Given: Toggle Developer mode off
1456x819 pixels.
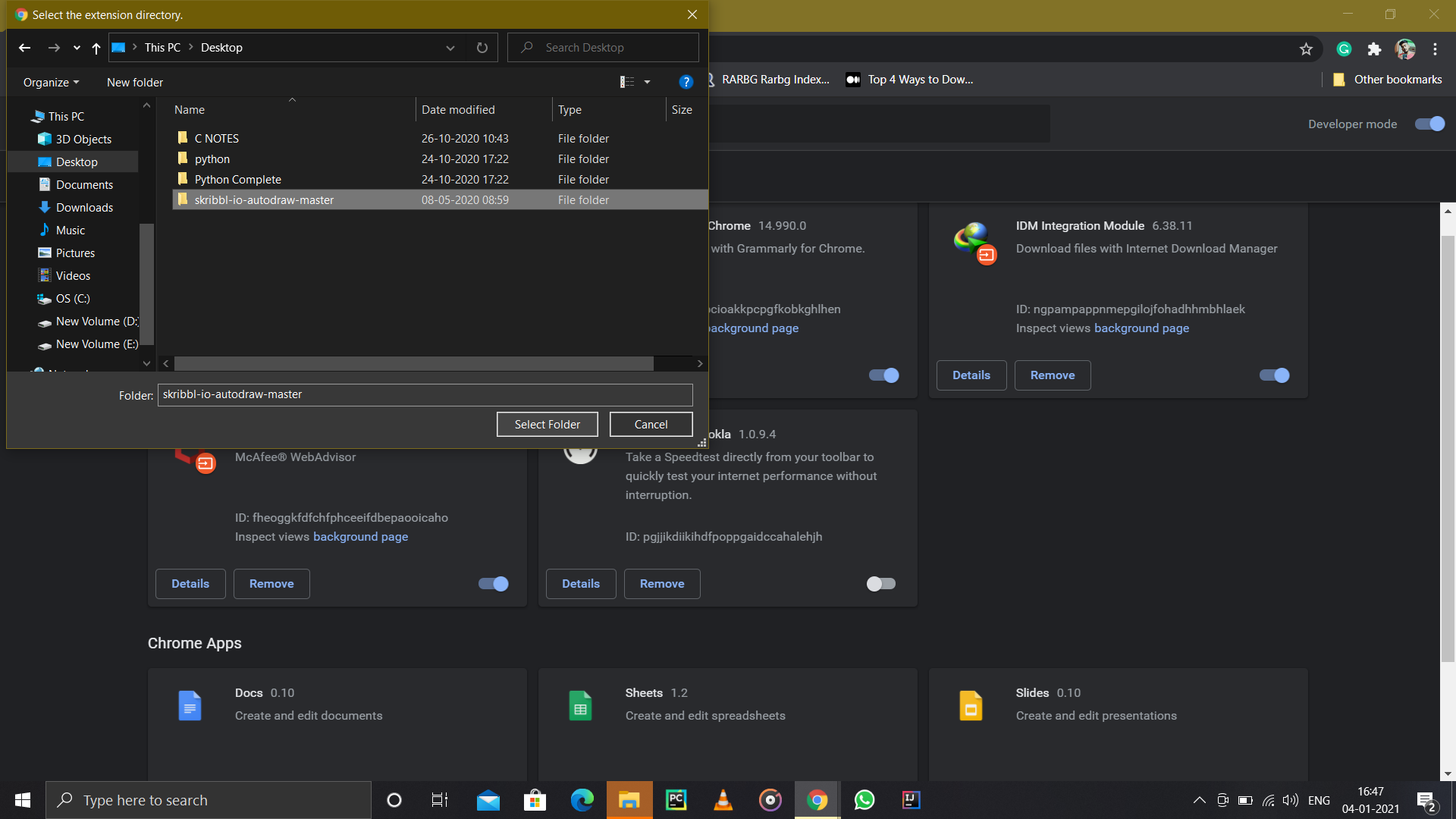Looking at the screenshot, I should (1429, 124).
